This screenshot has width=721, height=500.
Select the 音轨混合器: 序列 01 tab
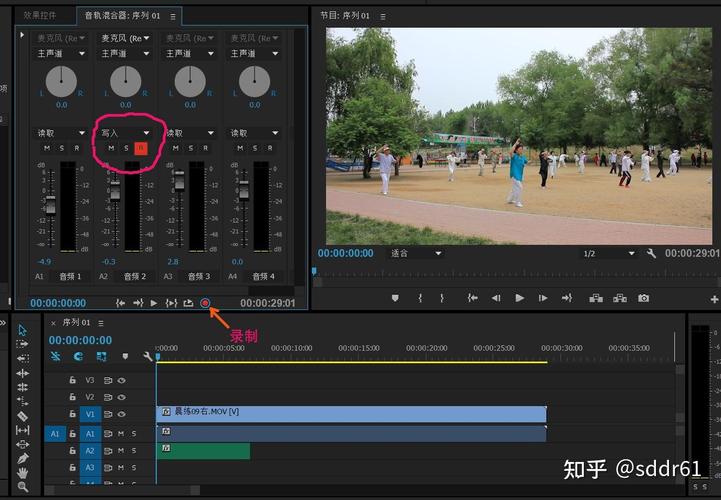pyautogui.click(x=125, y=16)
